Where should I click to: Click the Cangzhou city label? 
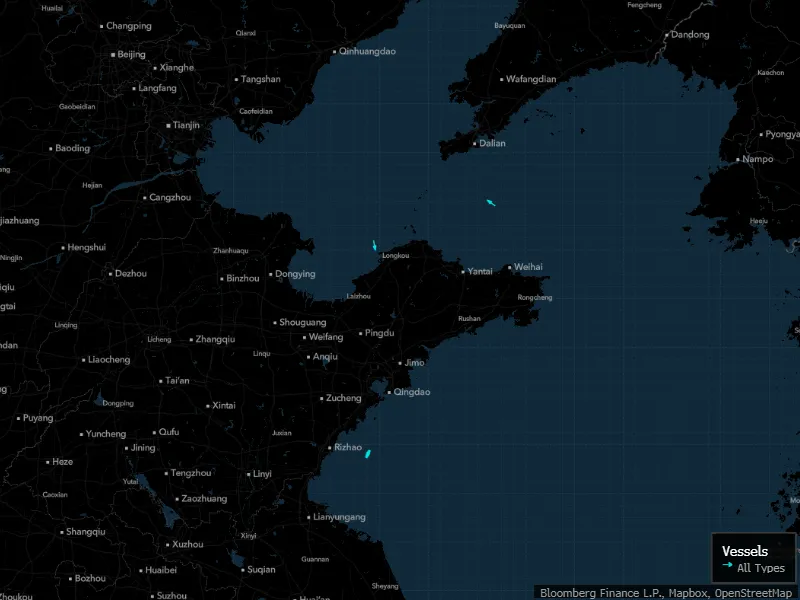170,197
